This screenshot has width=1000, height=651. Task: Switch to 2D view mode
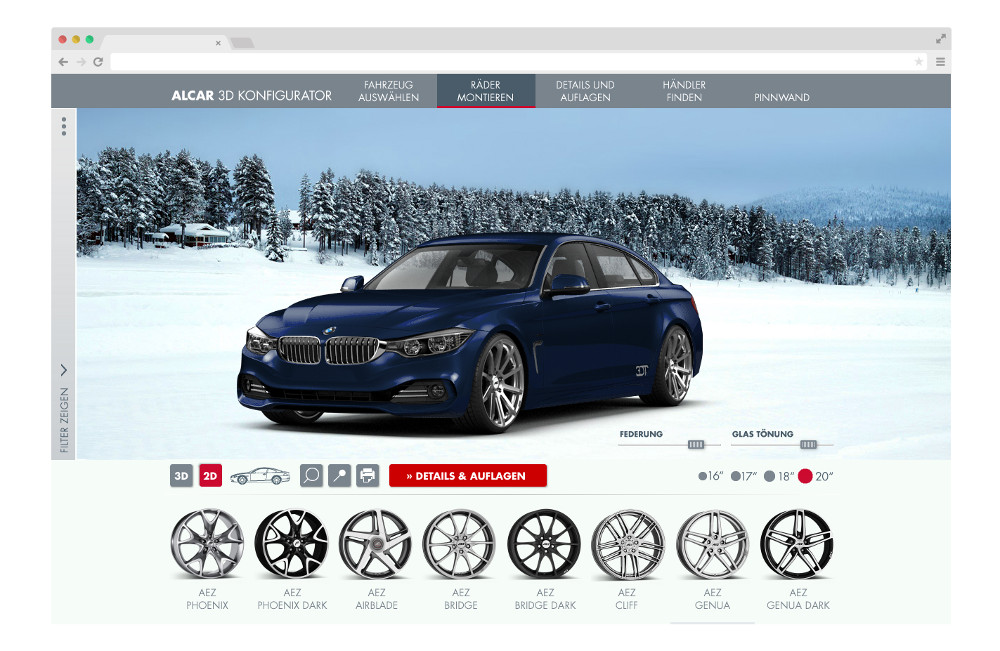click(210, 476)
